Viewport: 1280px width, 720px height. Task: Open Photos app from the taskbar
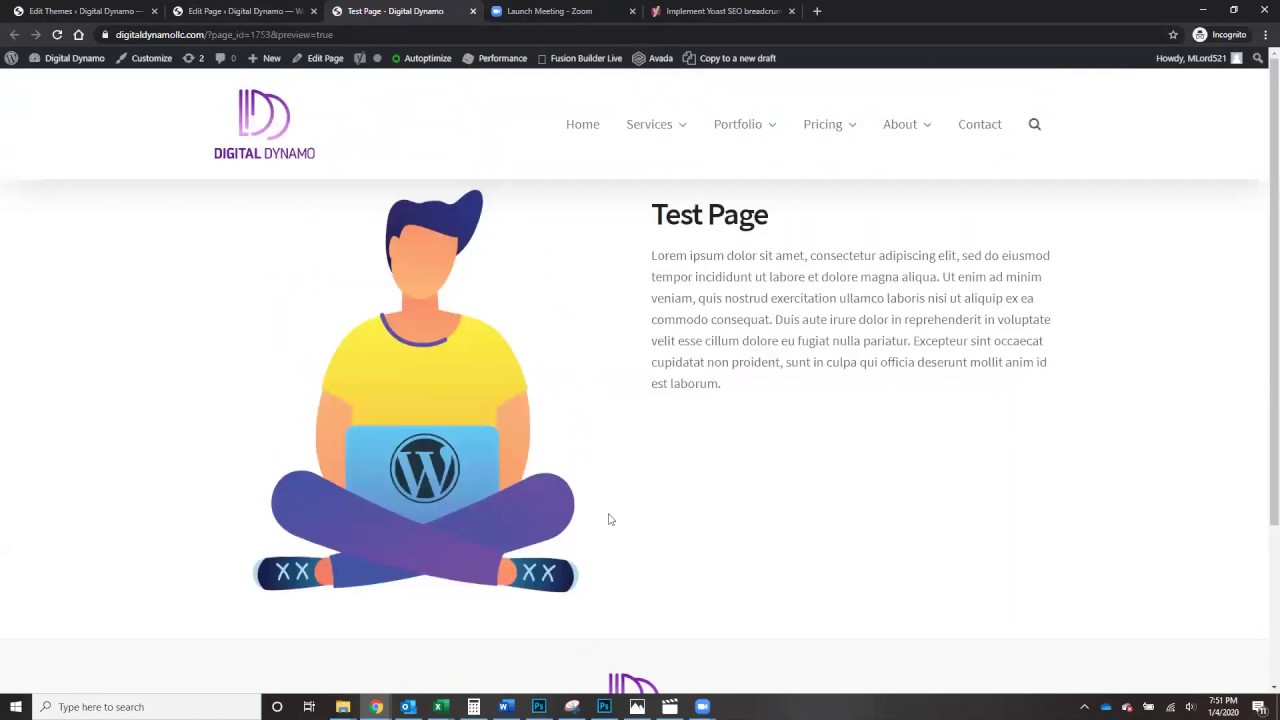pyautogui.click(x=637, y=707)
